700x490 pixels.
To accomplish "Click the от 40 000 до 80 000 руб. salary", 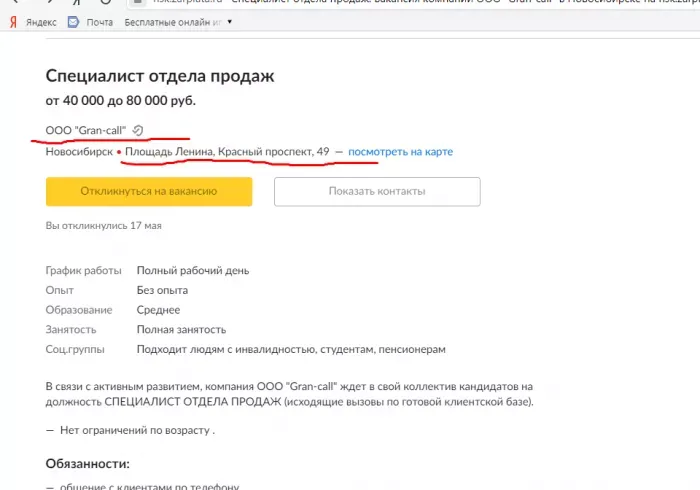I will pos(121,100).
